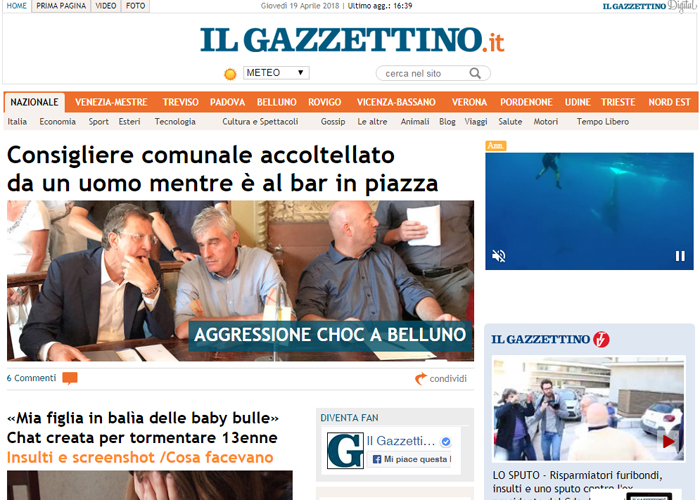Click the search magnifier icon
Image resolution: width=700 pixels, height=500 pixels.
[x=475, y=73]
